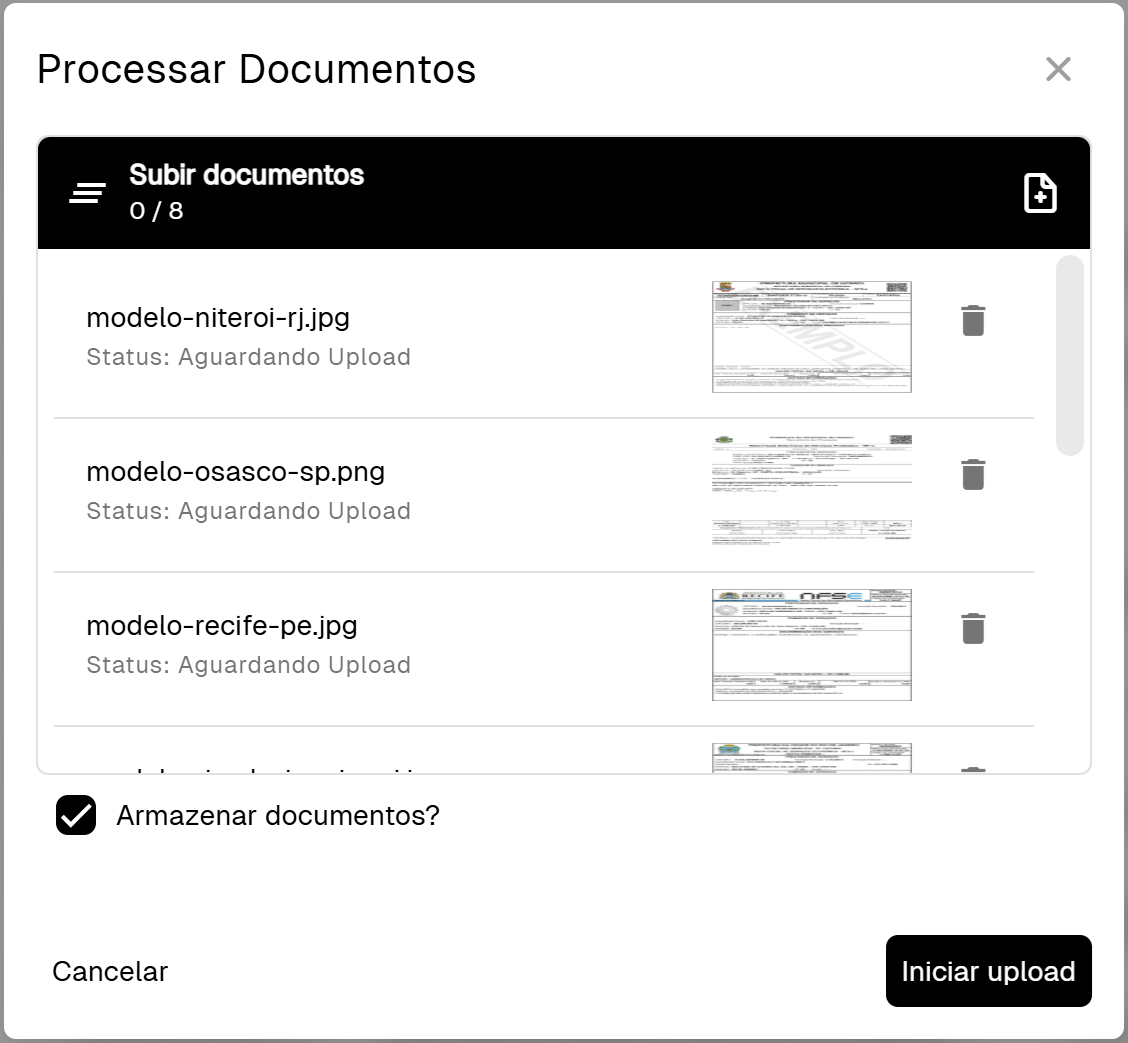
Task: Click the stacked-lines icon beside Subir documentos
Action: pyautogui.click(x=87, y=193)
